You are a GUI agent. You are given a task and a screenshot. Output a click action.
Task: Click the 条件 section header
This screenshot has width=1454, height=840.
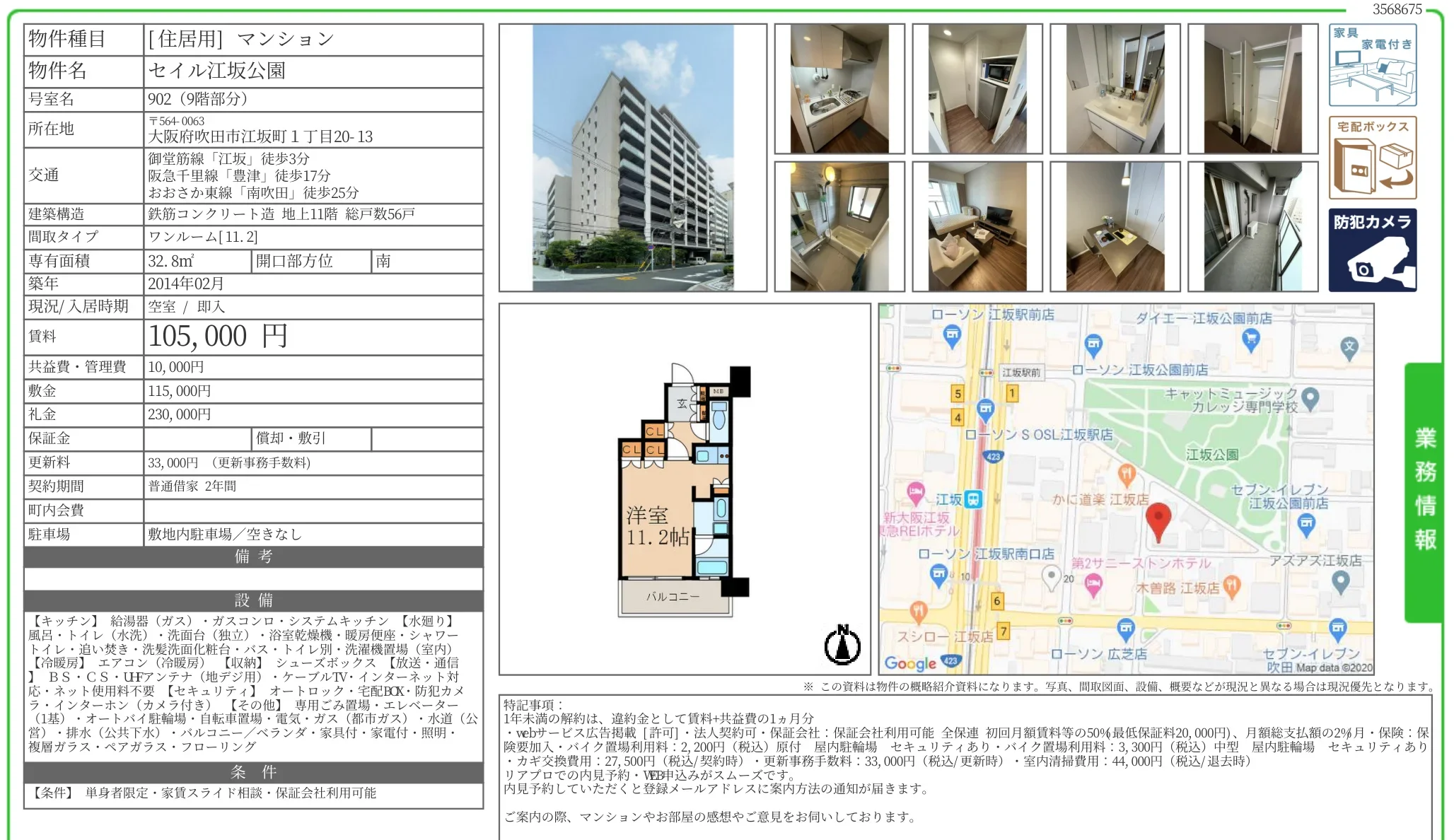254,772
